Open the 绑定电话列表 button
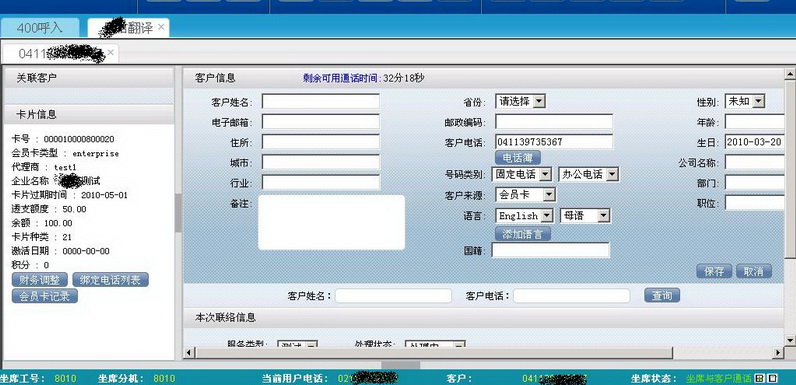 tap(111, 280)
